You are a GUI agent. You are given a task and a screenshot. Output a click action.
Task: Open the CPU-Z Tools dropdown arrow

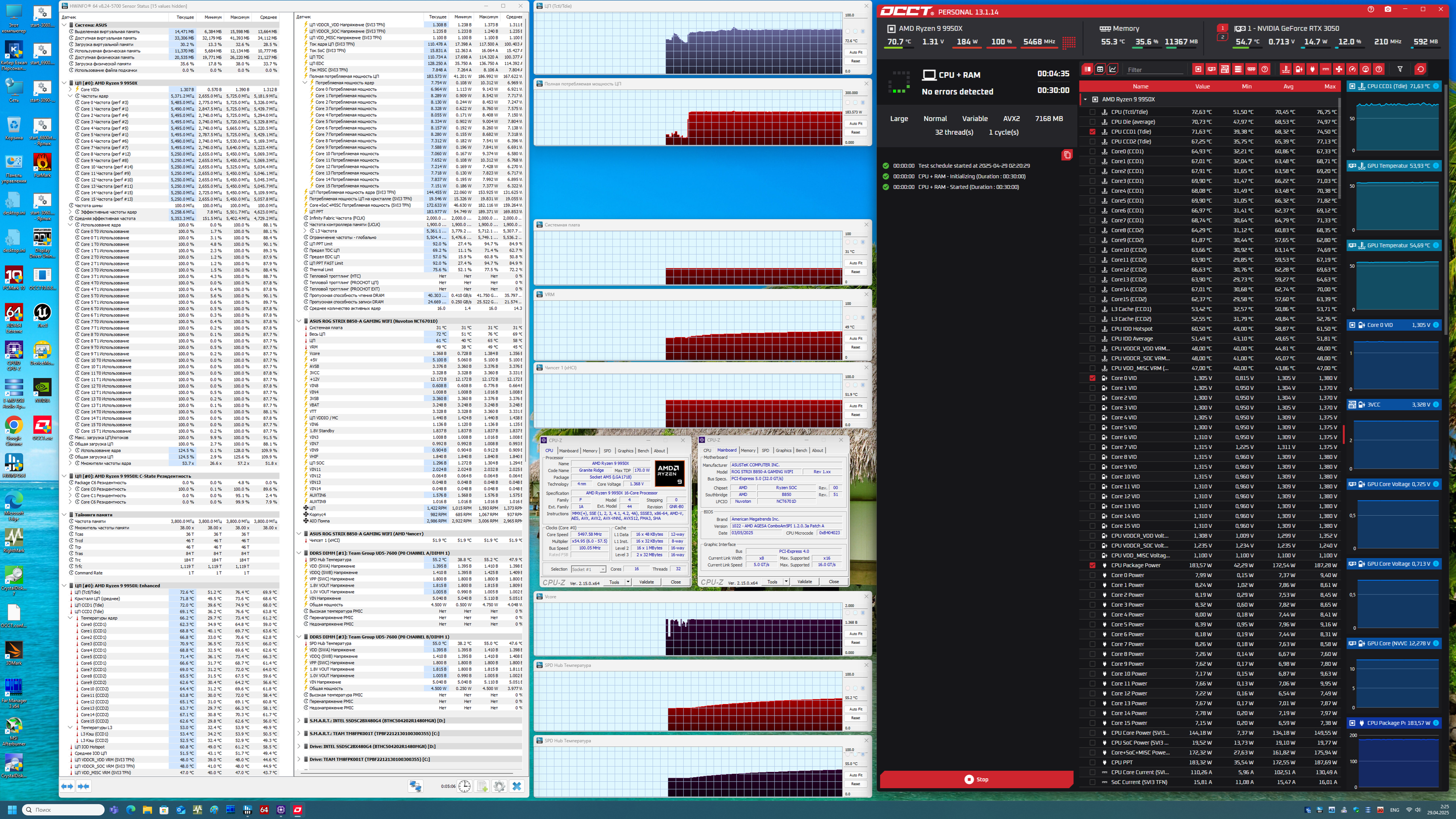click(628, 582)
